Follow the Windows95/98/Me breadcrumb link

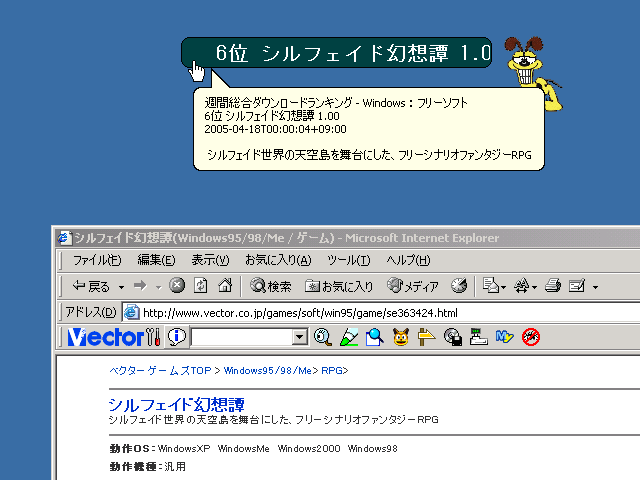pos(267,371)
